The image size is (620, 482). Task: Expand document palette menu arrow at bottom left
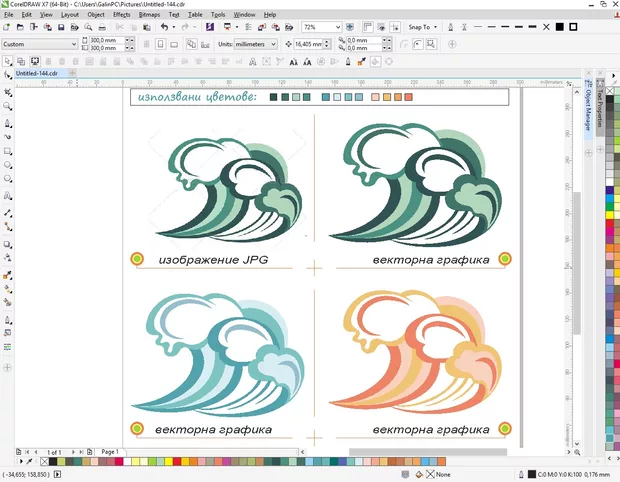[21, 461]
